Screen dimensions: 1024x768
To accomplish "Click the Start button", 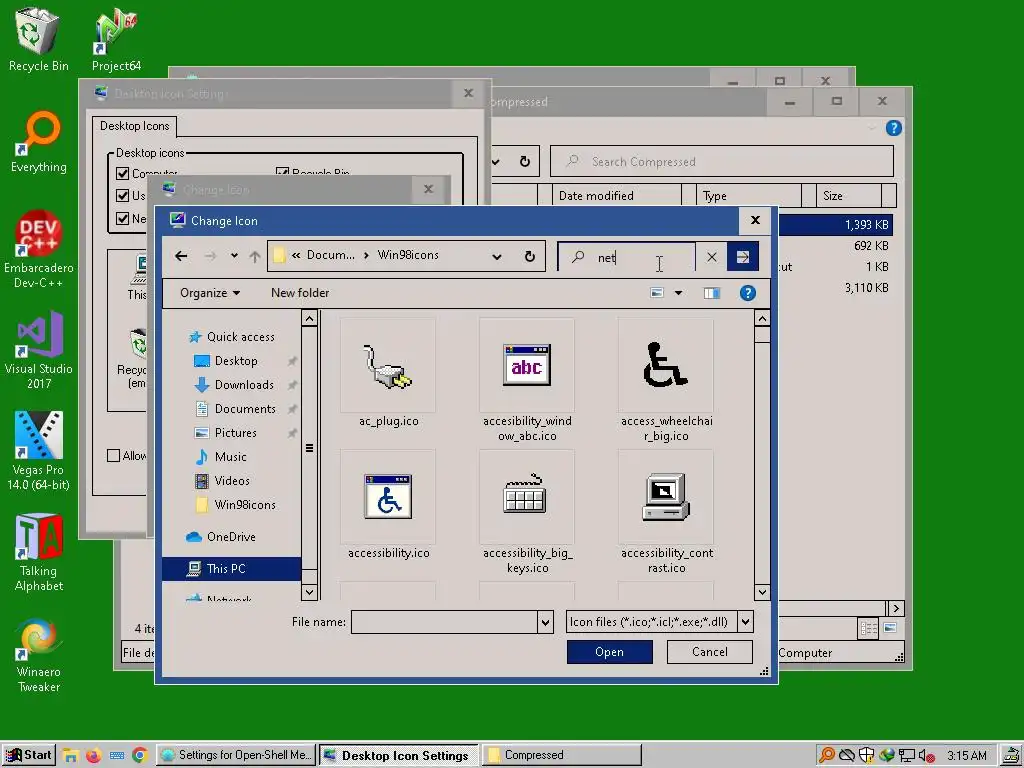I will click(28, 755).
